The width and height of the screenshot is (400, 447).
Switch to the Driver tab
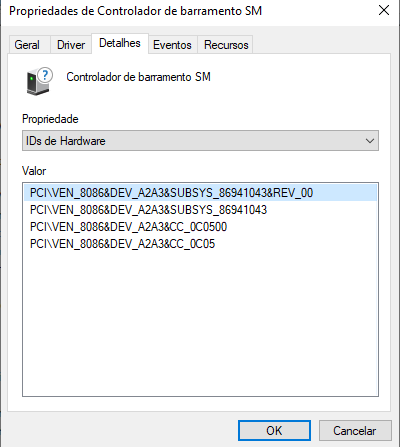71,45
